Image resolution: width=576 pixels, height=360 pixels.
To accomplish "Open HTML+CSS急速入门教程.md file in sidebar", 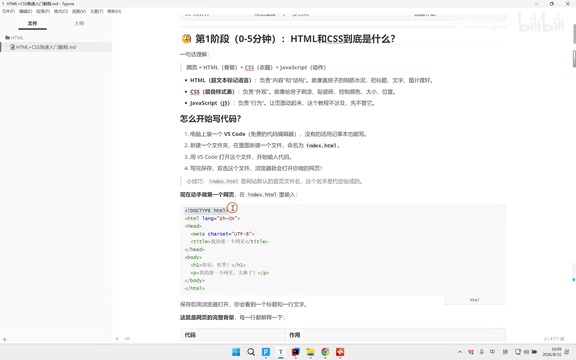I will 56,47.
